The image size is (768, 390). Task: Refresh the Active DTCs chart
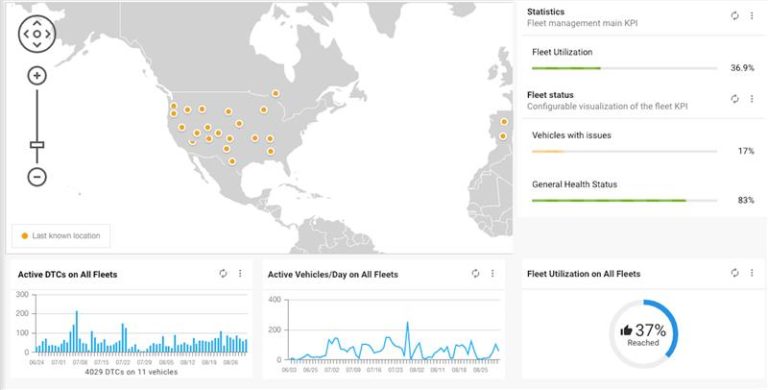223,273
